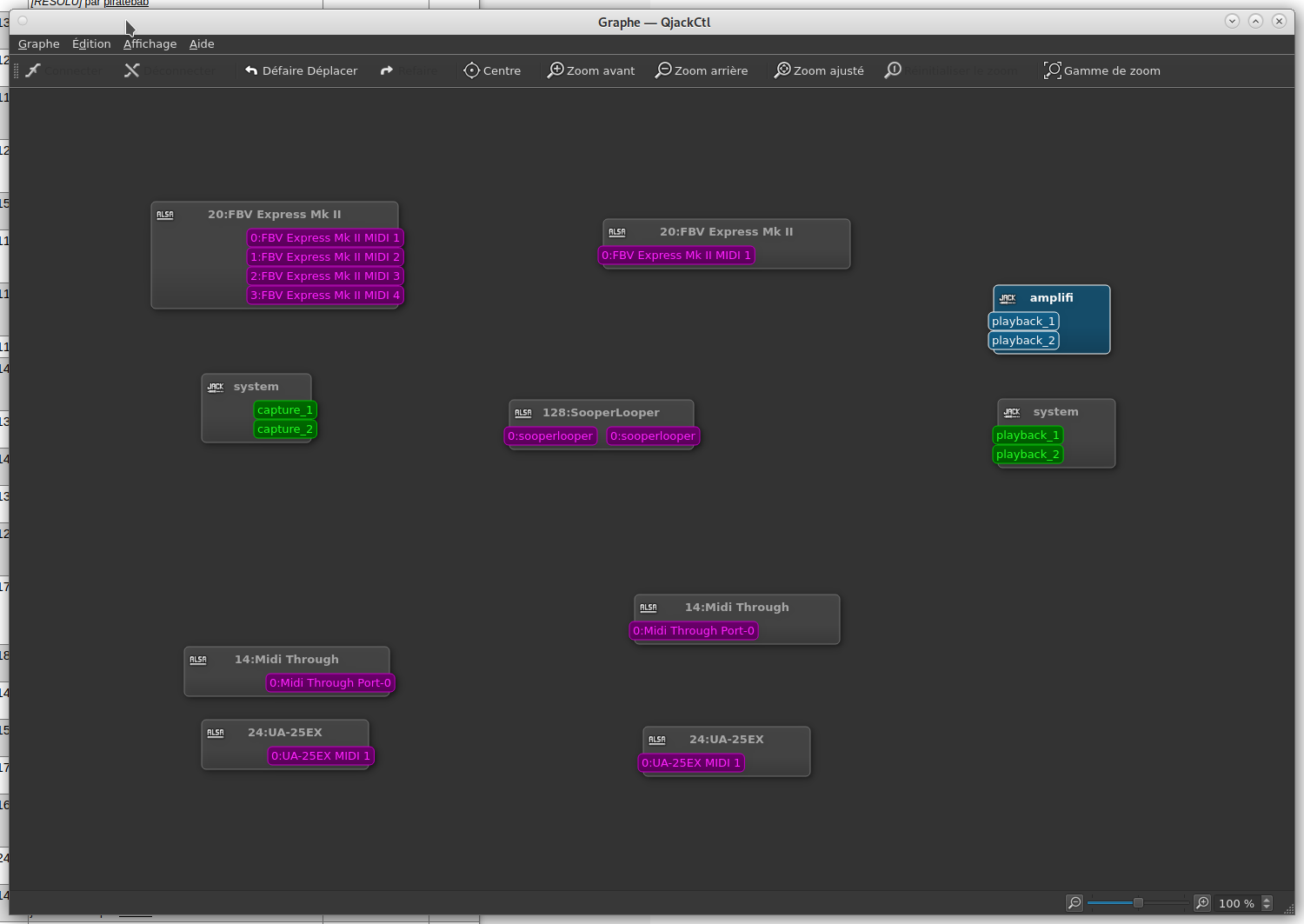Open the Aide menu
The height and width of the screenshot is (924, 1304).
202,44
